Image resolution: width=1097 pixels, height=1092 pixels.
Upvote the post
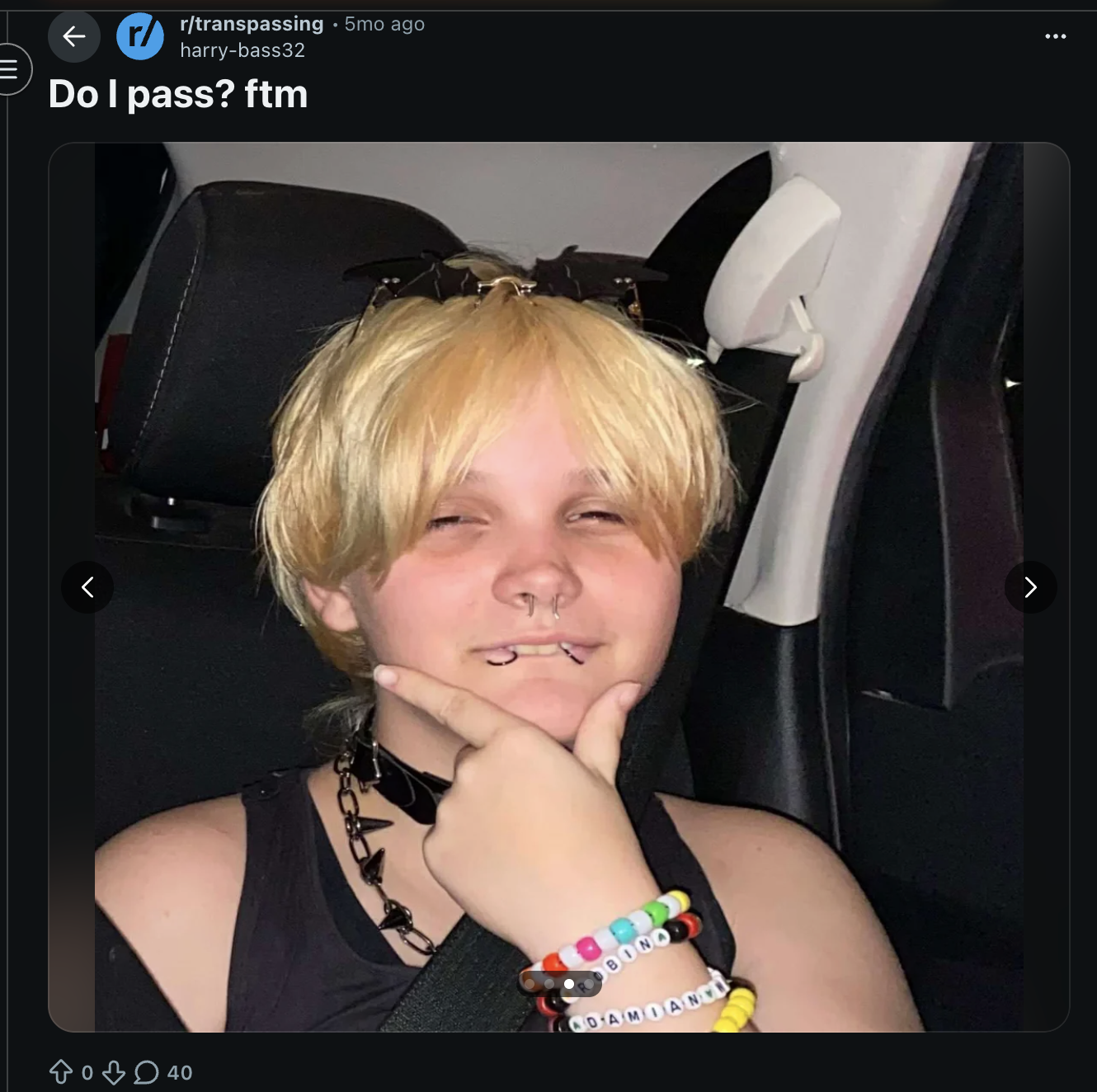(61, 1071)
